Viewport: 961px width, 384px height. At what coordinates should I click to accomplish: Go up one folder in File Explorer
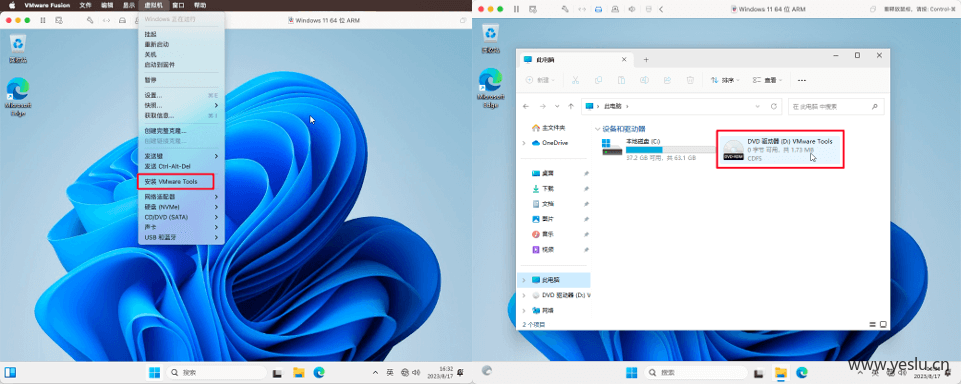pyautogui.click(x=571, y=106)
